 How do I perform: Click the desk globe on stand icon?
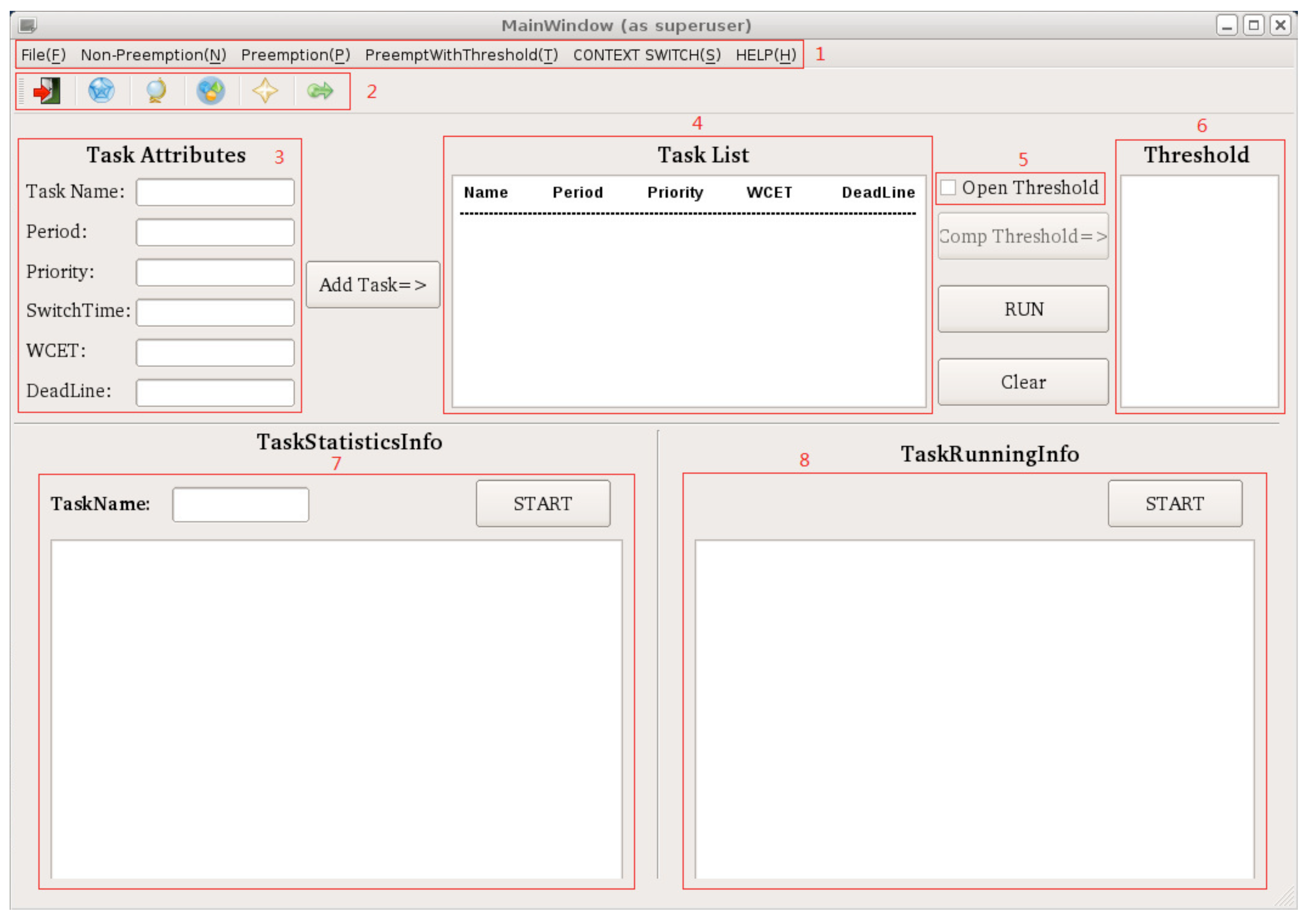[x=156, y=91]
